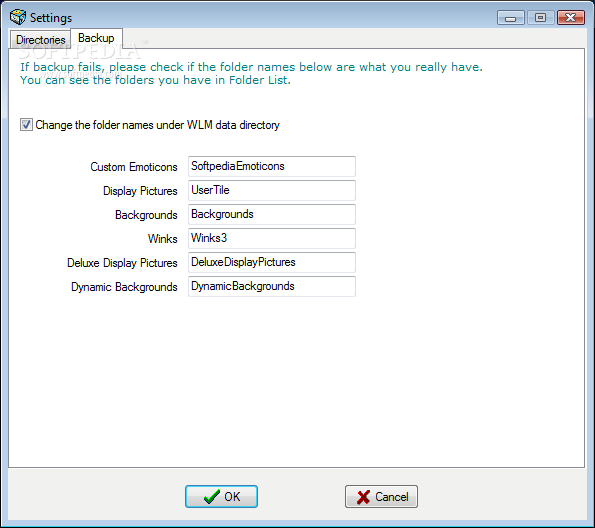Viewport: 595px width, 528px height.
Task: Minimize the Settings window
Action: click(x=510, y=18)
